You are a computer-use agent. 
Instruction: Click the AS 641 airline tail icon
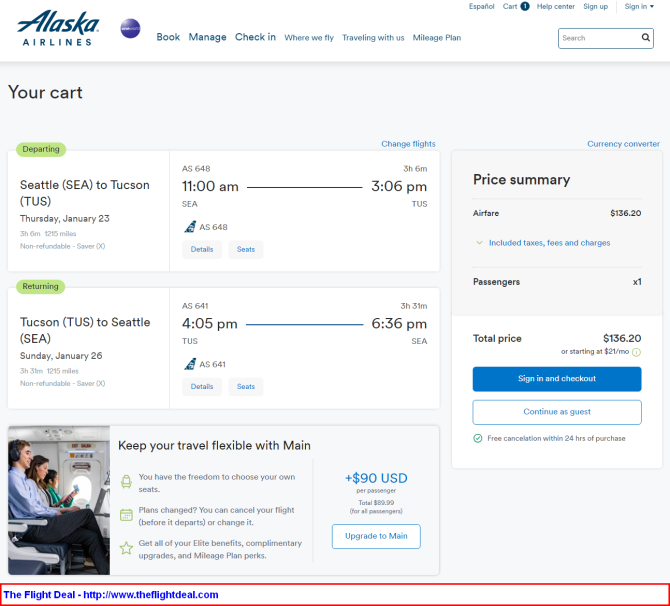coord(190,364)
